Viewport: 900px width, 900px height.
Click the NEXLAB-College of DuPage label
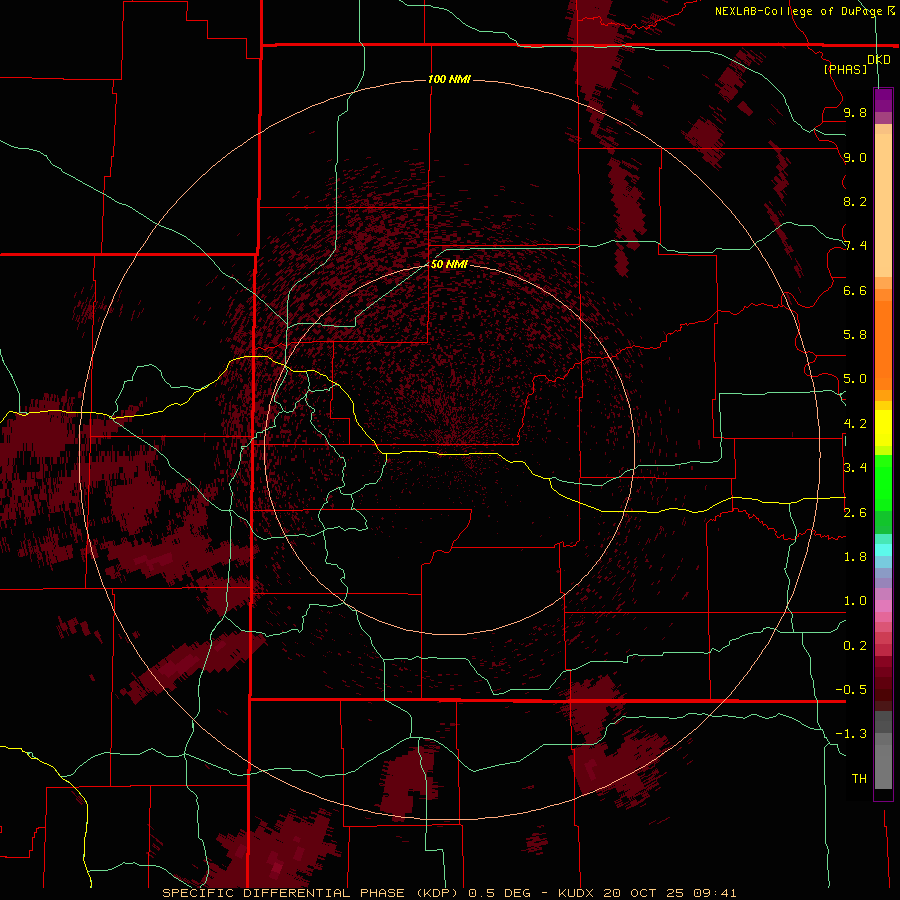798,11
